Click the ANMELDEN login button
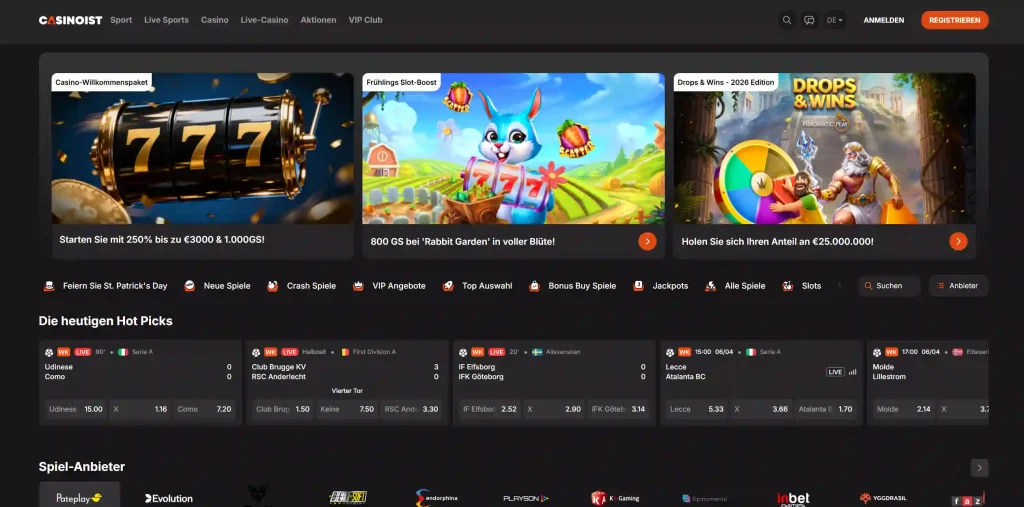This screenshot has width=1024, height=507. pyautogui.click(x=884, y=20)
